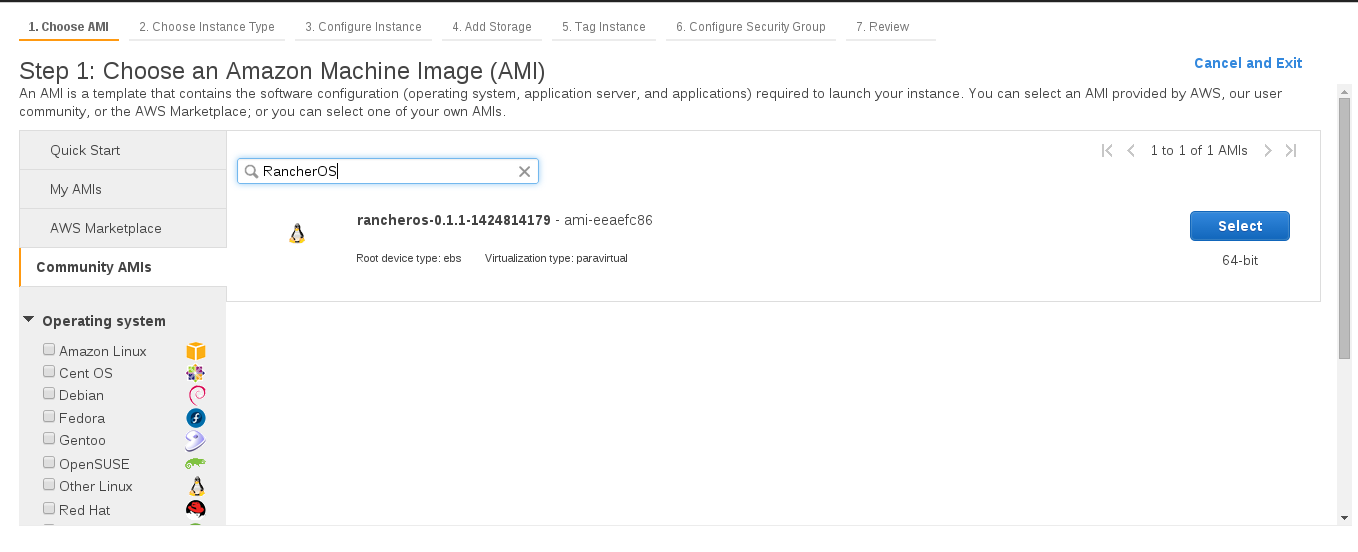Click the previous page arrow icon
The image size is (1358, 552).
pyautogui.click(x=1131, y=151)
